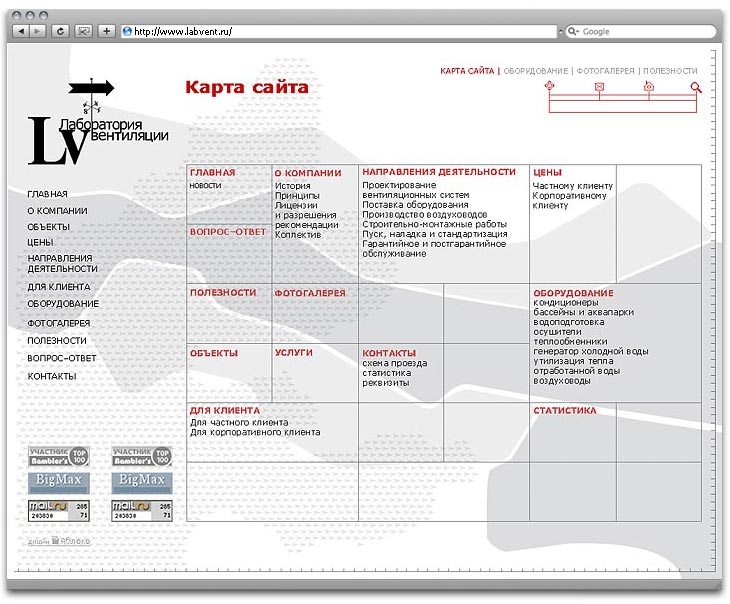The image size is (730, 604).
Task: Open ФОТОГАЛЕРЕЯ in top menu
Action: pyautogui.click(x=605, y=71)
